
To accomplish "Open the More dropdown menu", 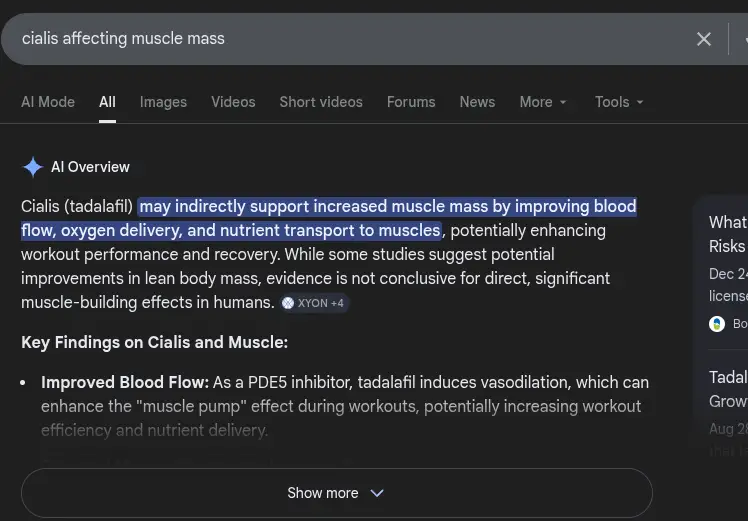I will pos(543,102).
